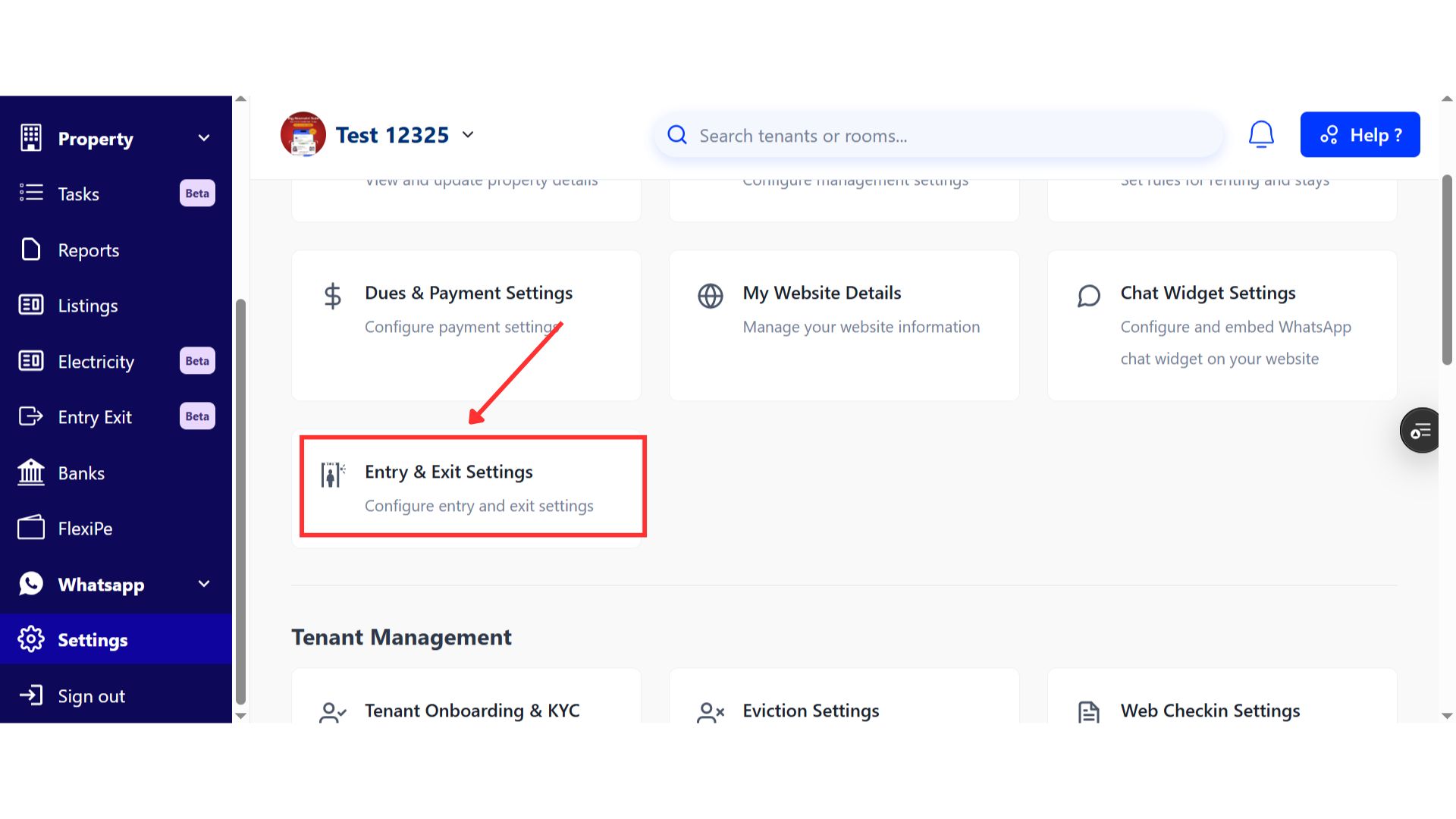Go to Listings in the sidebar

point(88,306)
